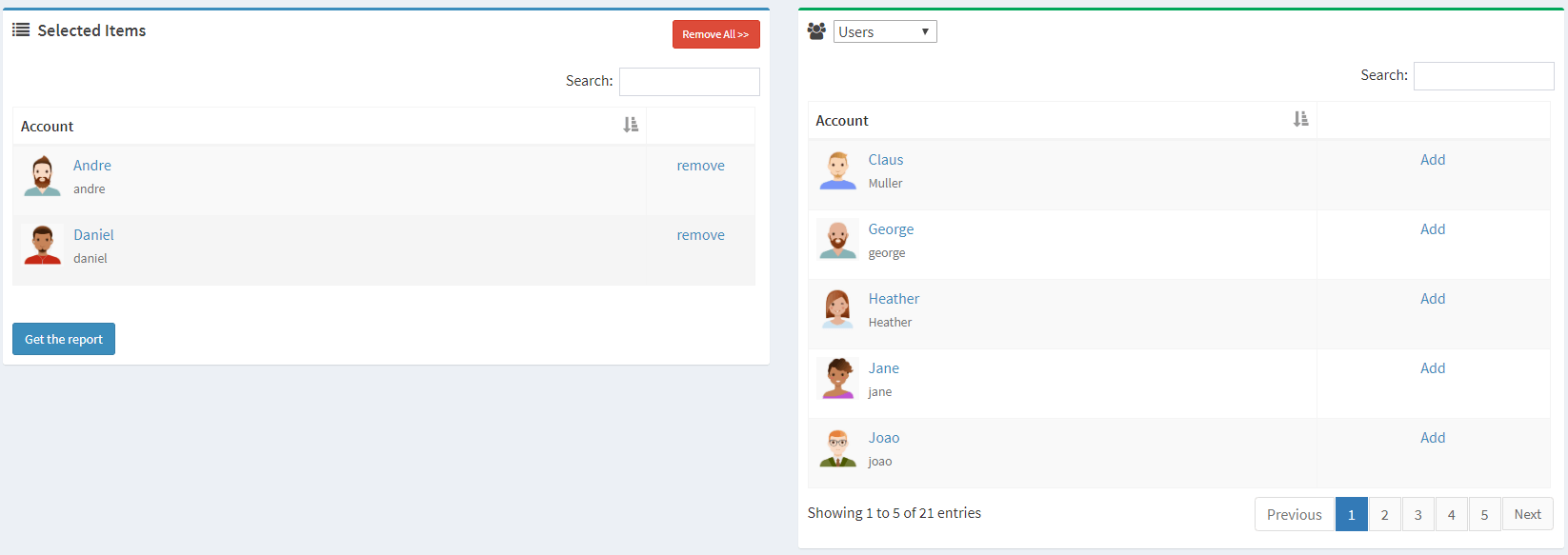The image size is (1568, 555).
Task: Click Joao's avatar picture
Action: (x=837, y=448)
